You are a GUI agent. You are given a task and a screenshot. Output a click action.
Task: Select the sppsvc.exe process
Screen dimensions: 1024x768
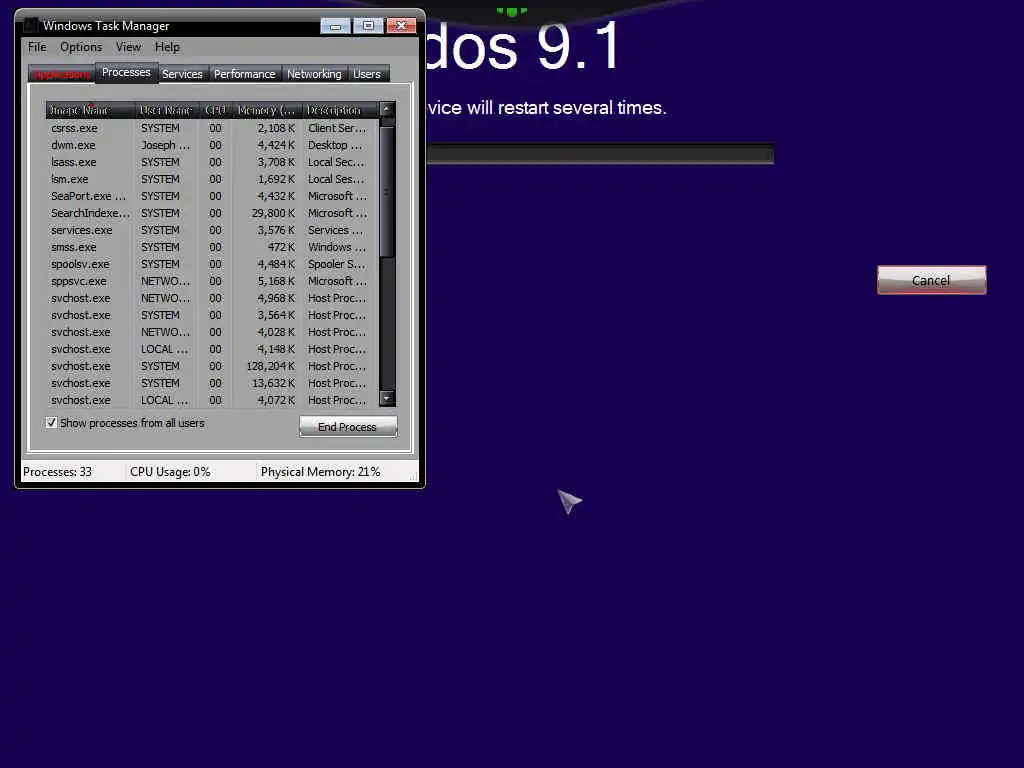pos(212,281)
